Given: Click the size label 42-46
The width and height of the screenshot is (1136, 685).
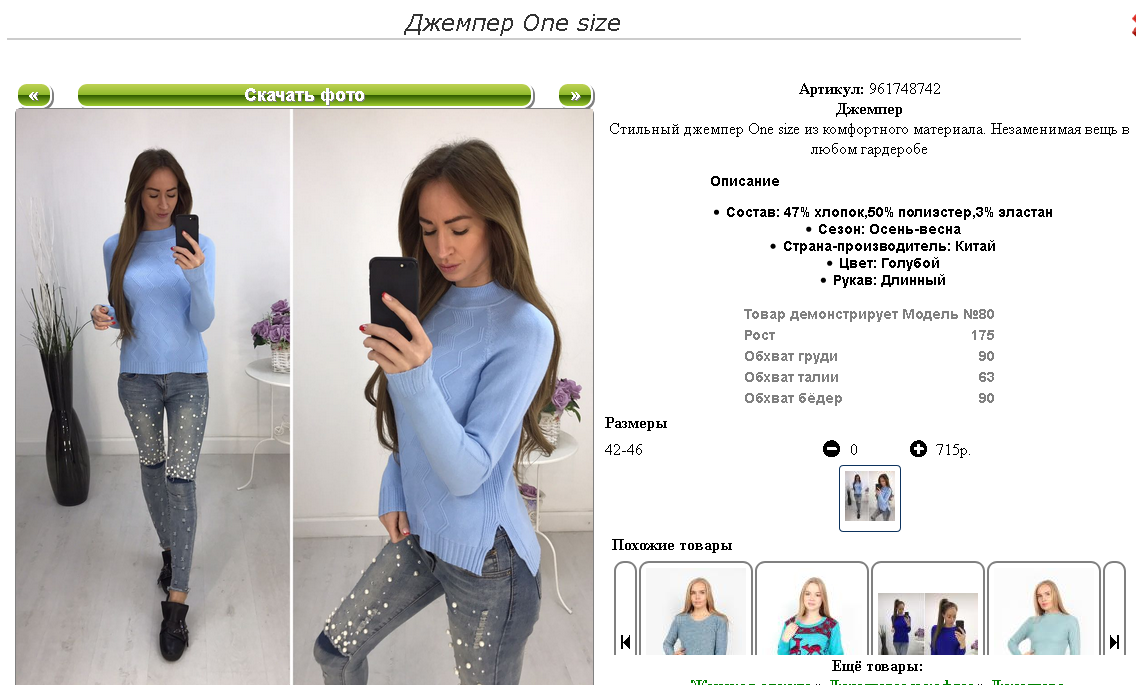Looking at the screenshot, I should (624, 449).
